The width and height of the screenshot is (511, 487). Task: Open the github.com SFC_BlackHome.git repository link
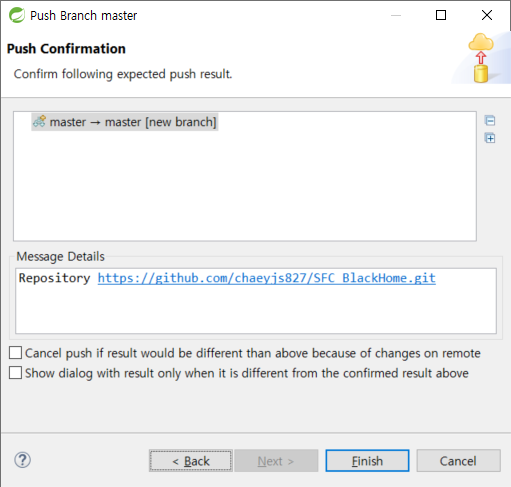click(x=266, y=278)
